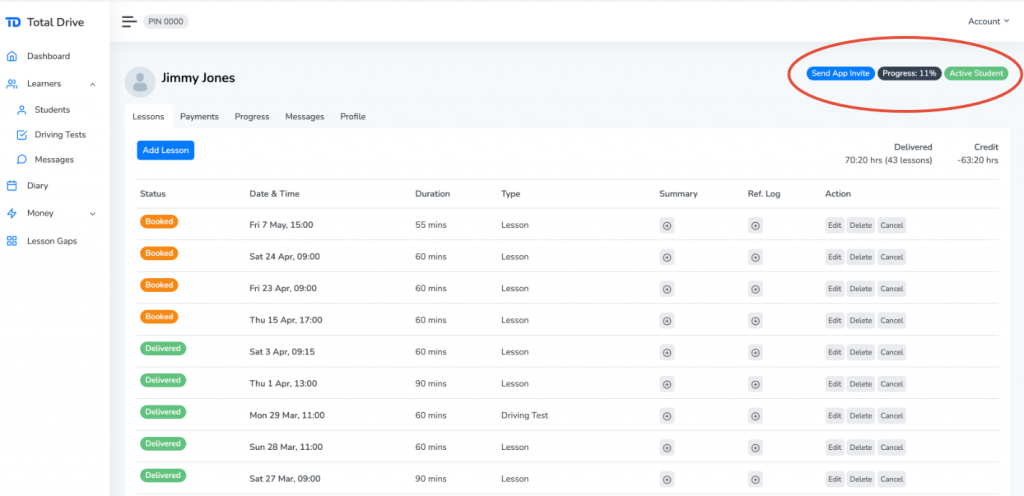Open the Diary calendar icon

coord(12,185)
